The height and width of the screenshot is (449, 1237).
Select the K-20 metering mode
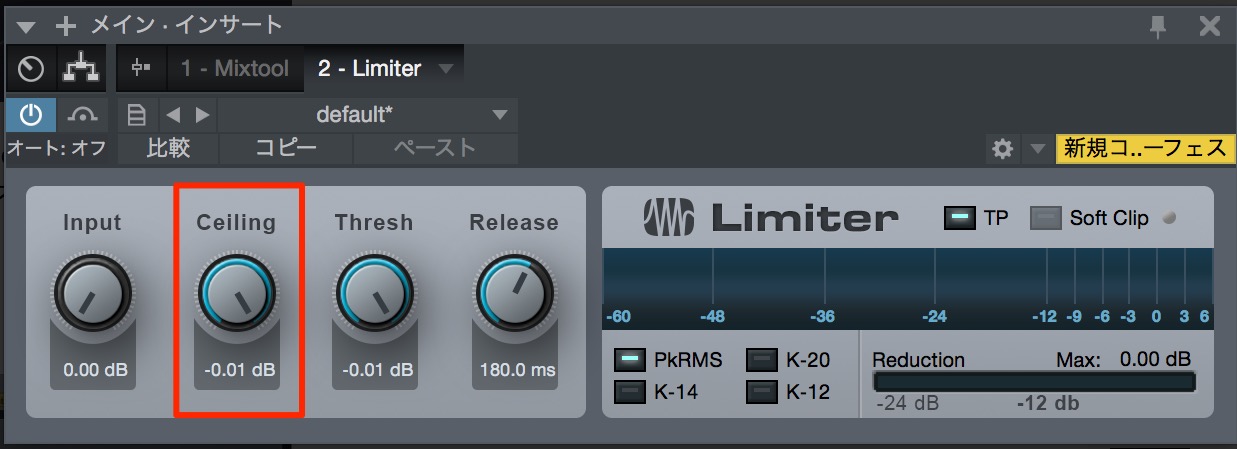pos(762,360)
